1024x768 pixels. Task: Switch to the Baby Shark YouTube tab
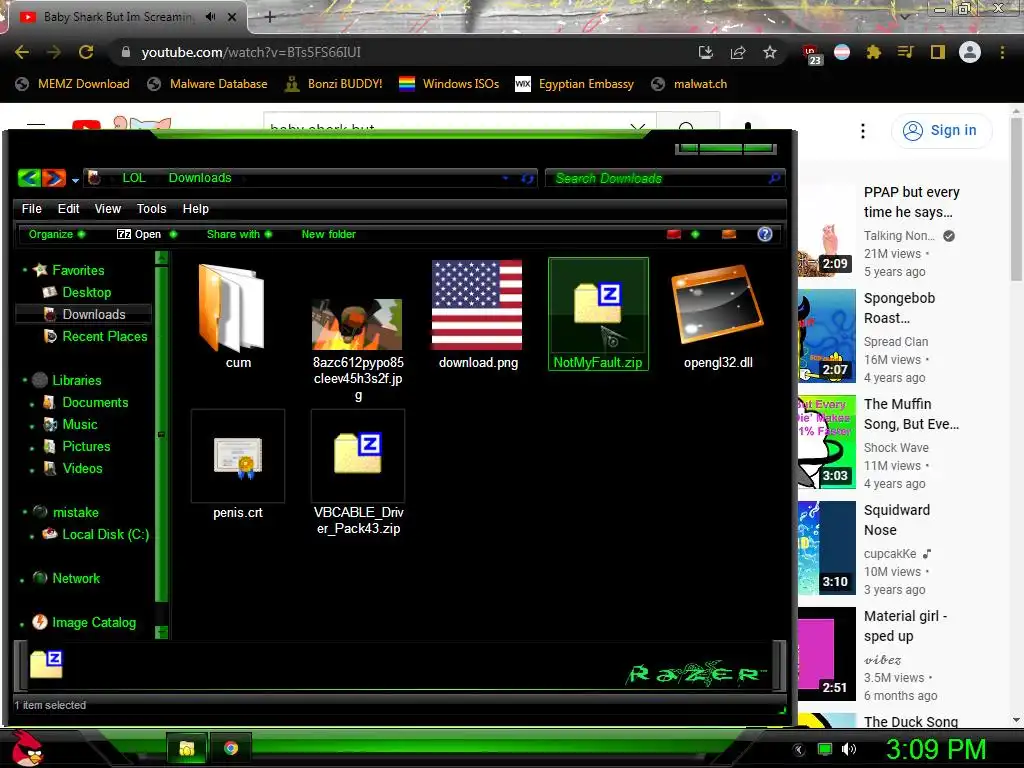[x=118, y=17]
